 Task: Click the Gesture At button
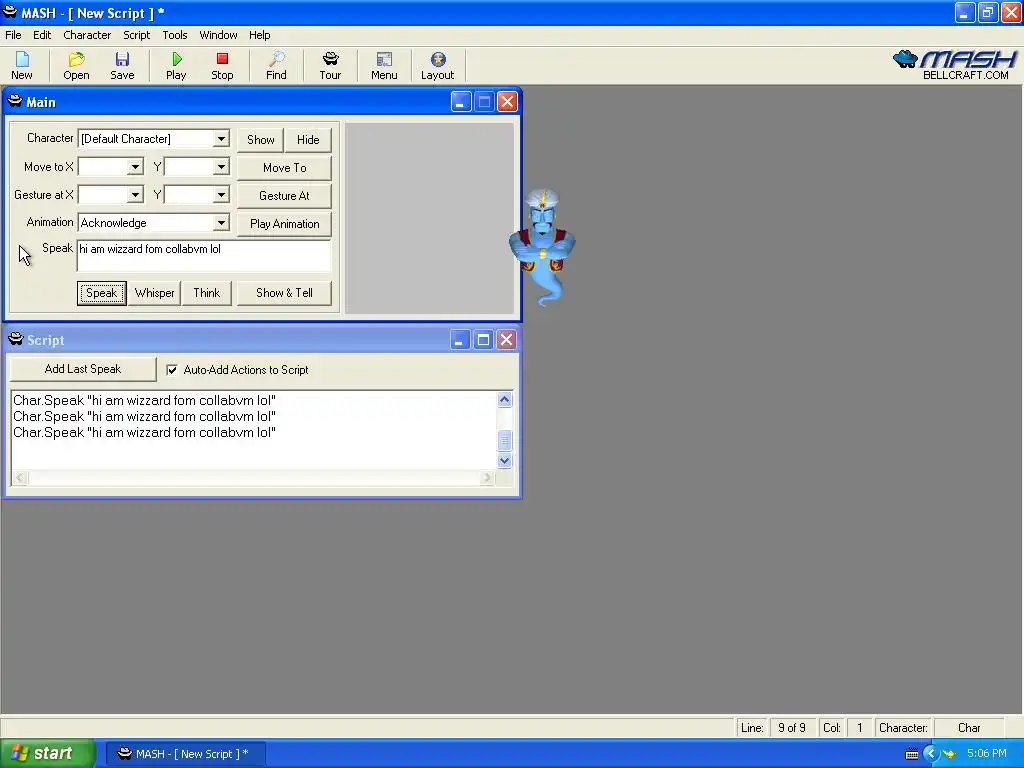pyautogui.click(x=284, y=196)
